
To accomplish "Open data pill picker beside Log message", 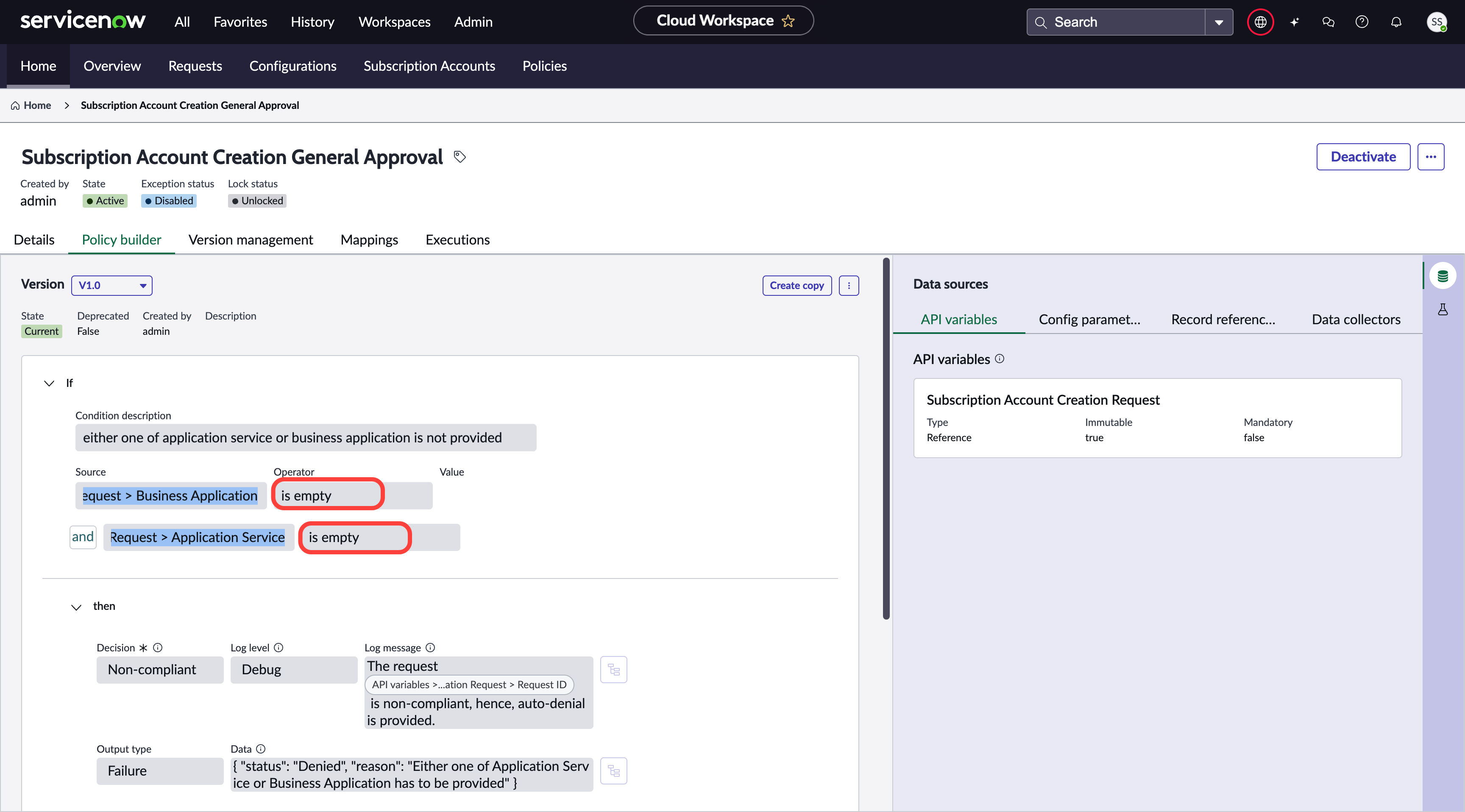I will 614,669.
